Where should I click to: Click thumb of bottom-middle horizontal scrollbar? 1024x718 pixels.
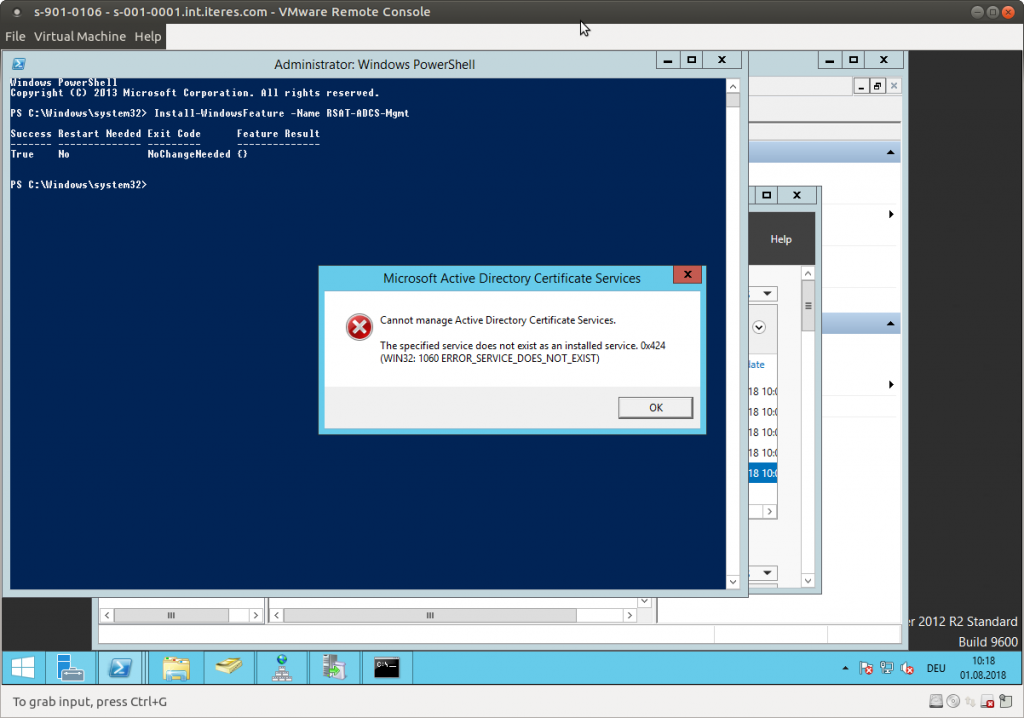coord(430,615)
